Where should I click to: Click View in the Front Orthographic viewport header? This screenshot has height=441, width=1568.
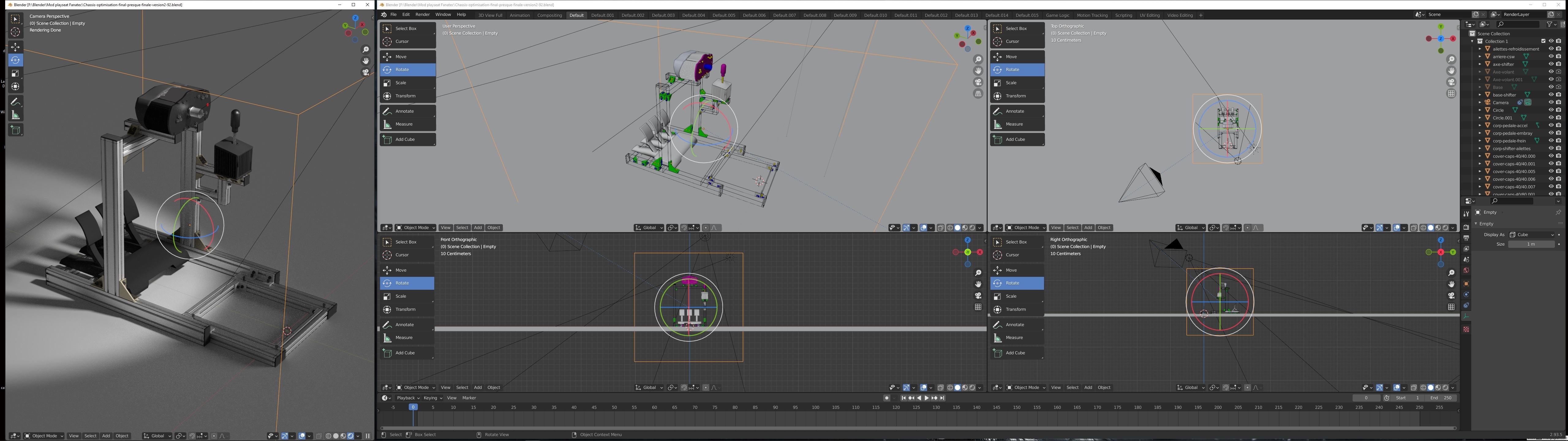pos(446,387)
